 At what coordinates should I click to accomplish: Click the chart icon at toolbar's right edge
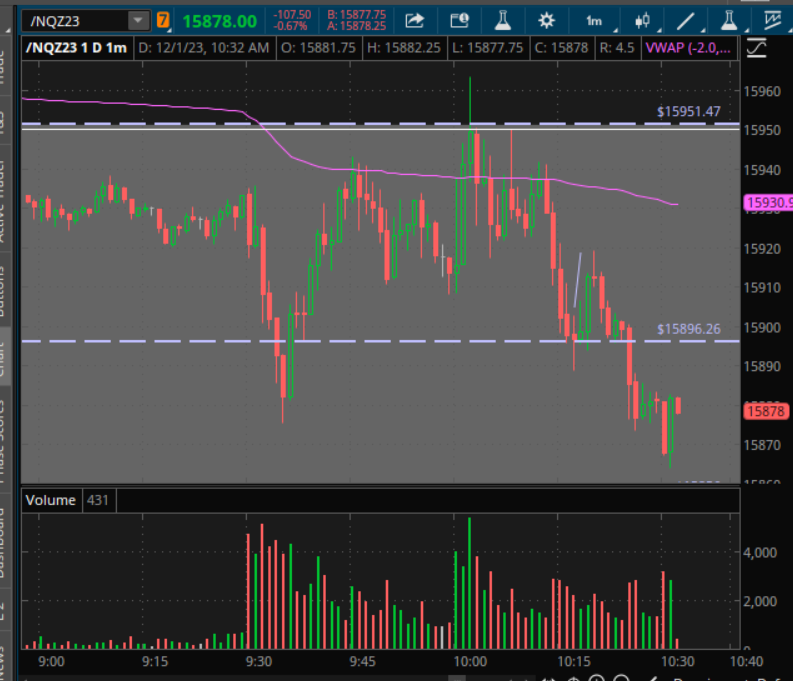(772, 21)
